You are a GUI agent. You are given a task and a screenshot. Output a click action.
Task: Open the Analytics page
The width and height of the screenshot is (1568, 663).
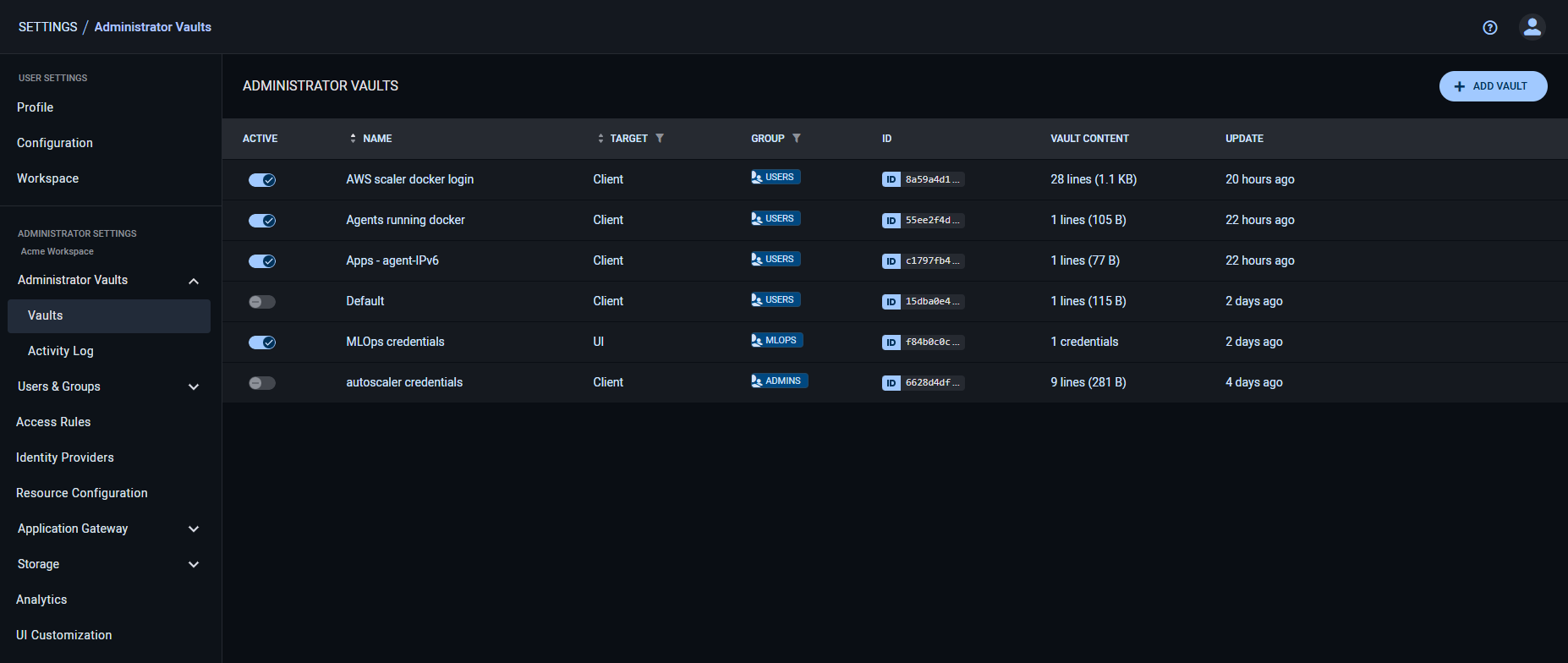pyautogui.click(x=41, y=600)
